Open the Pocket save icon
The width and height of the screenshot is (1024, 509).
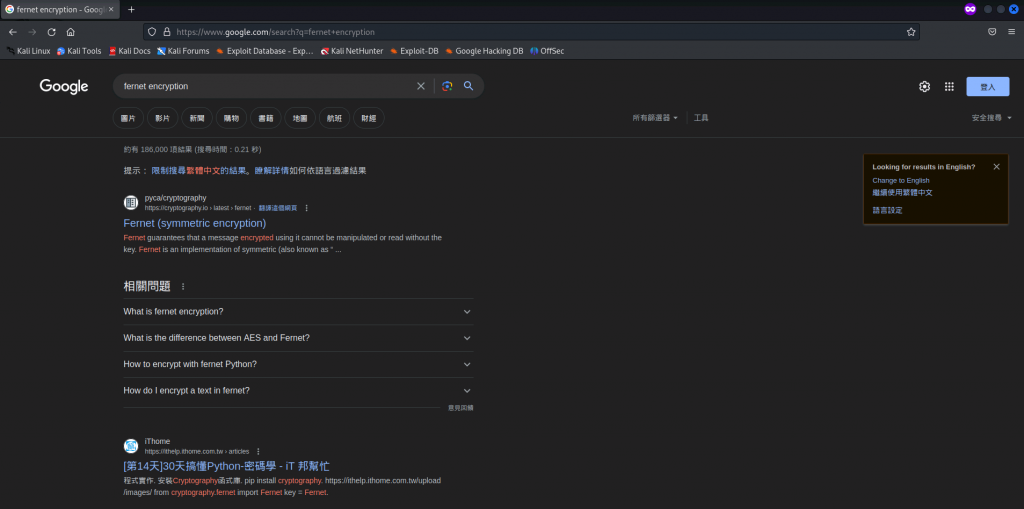coord(992,31)
